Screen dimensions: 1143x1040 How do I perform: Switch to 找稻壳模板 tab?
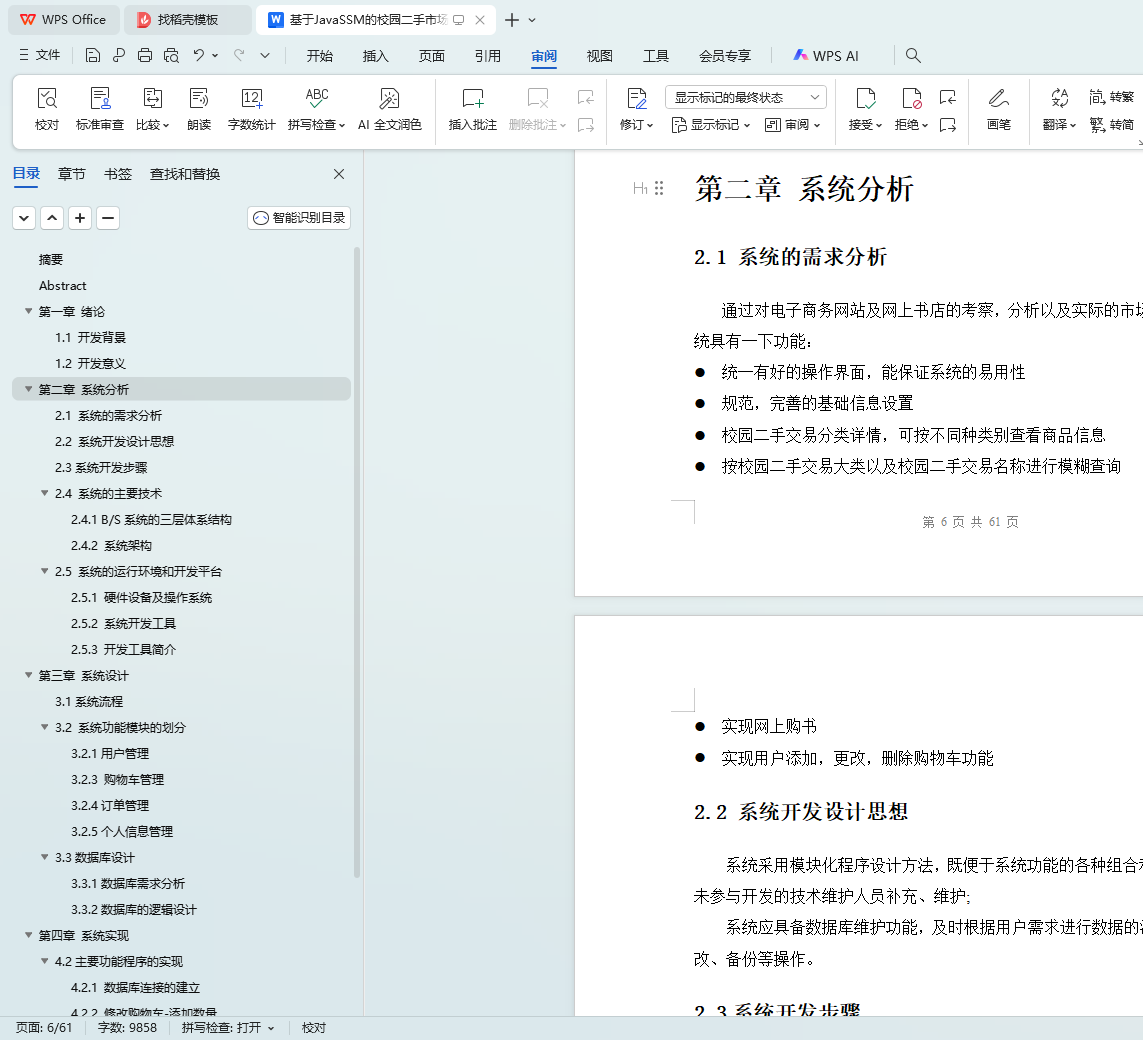click(x=187, y=20)
